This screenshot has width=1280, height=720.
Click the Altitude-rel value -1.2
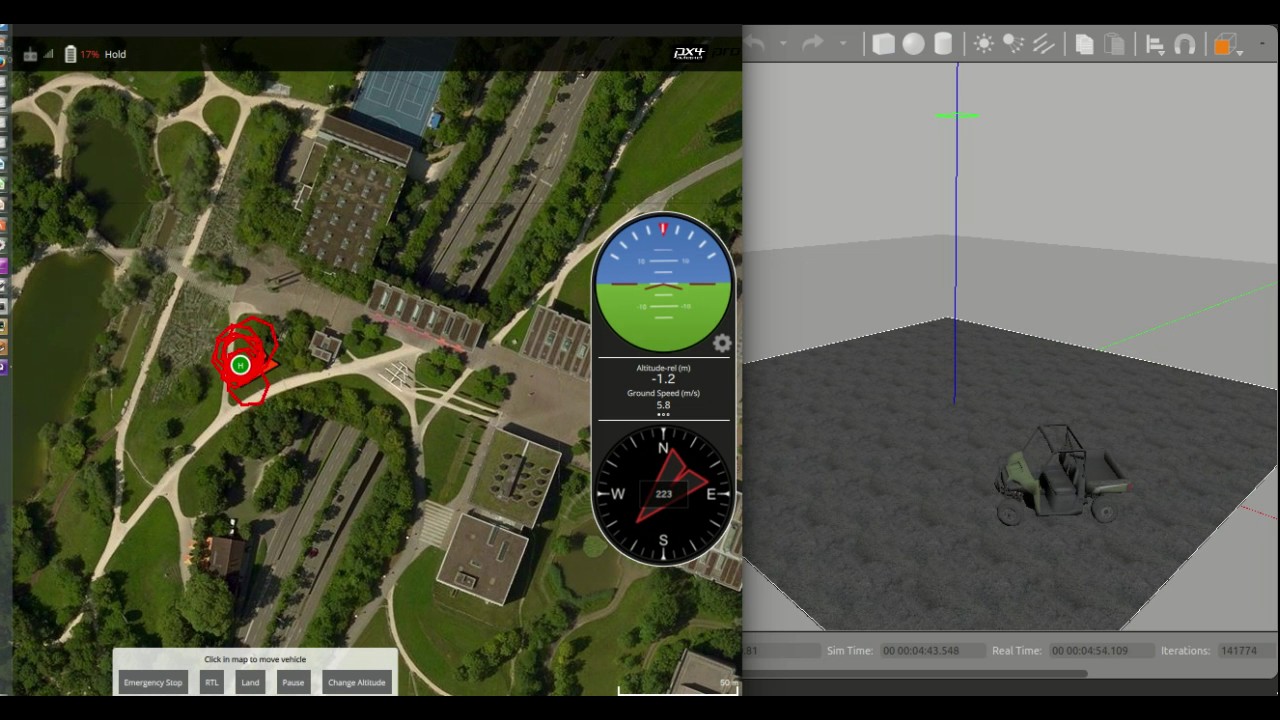663,379
